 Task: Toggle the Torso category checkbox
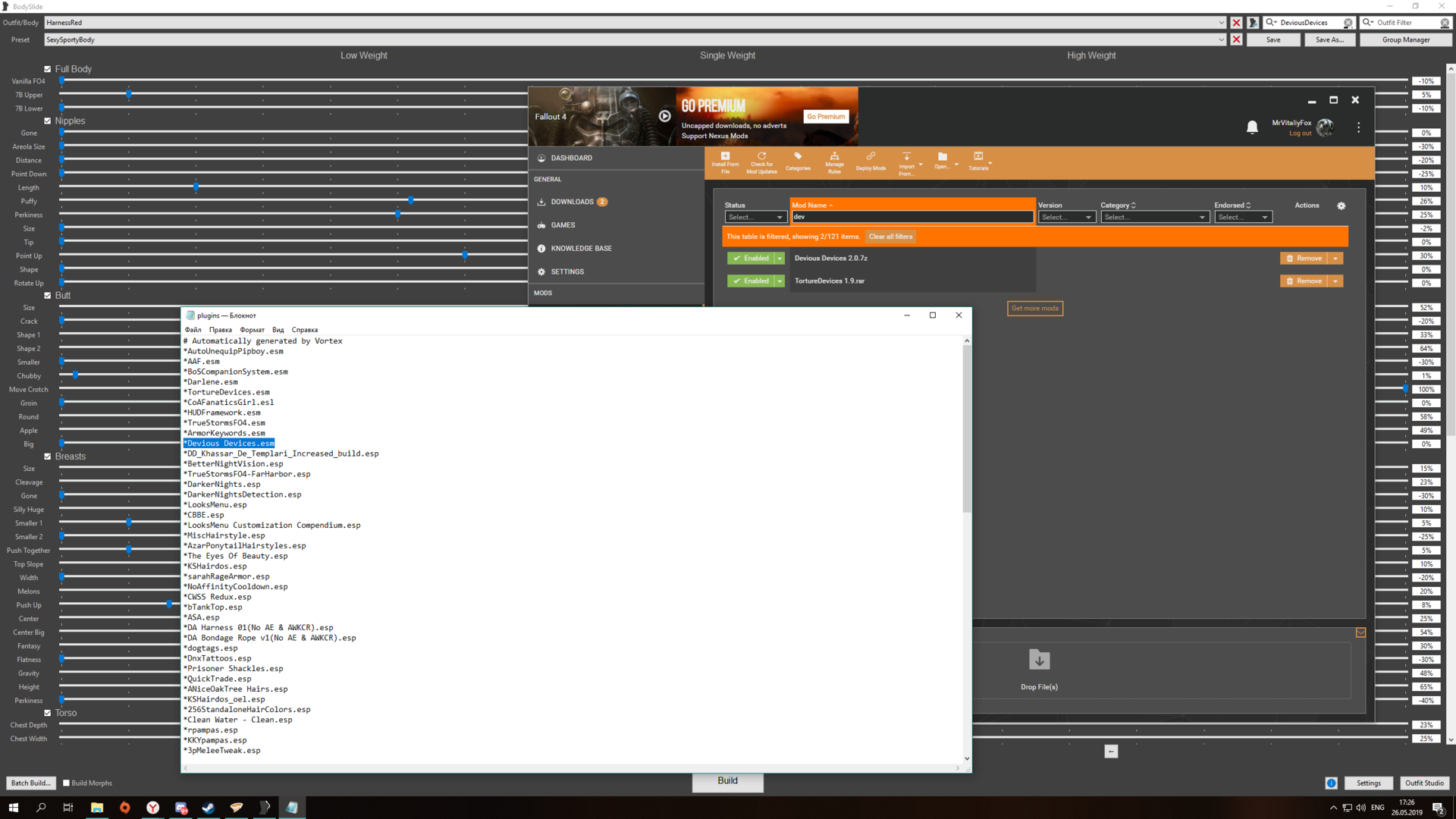[x=48, y=713]
